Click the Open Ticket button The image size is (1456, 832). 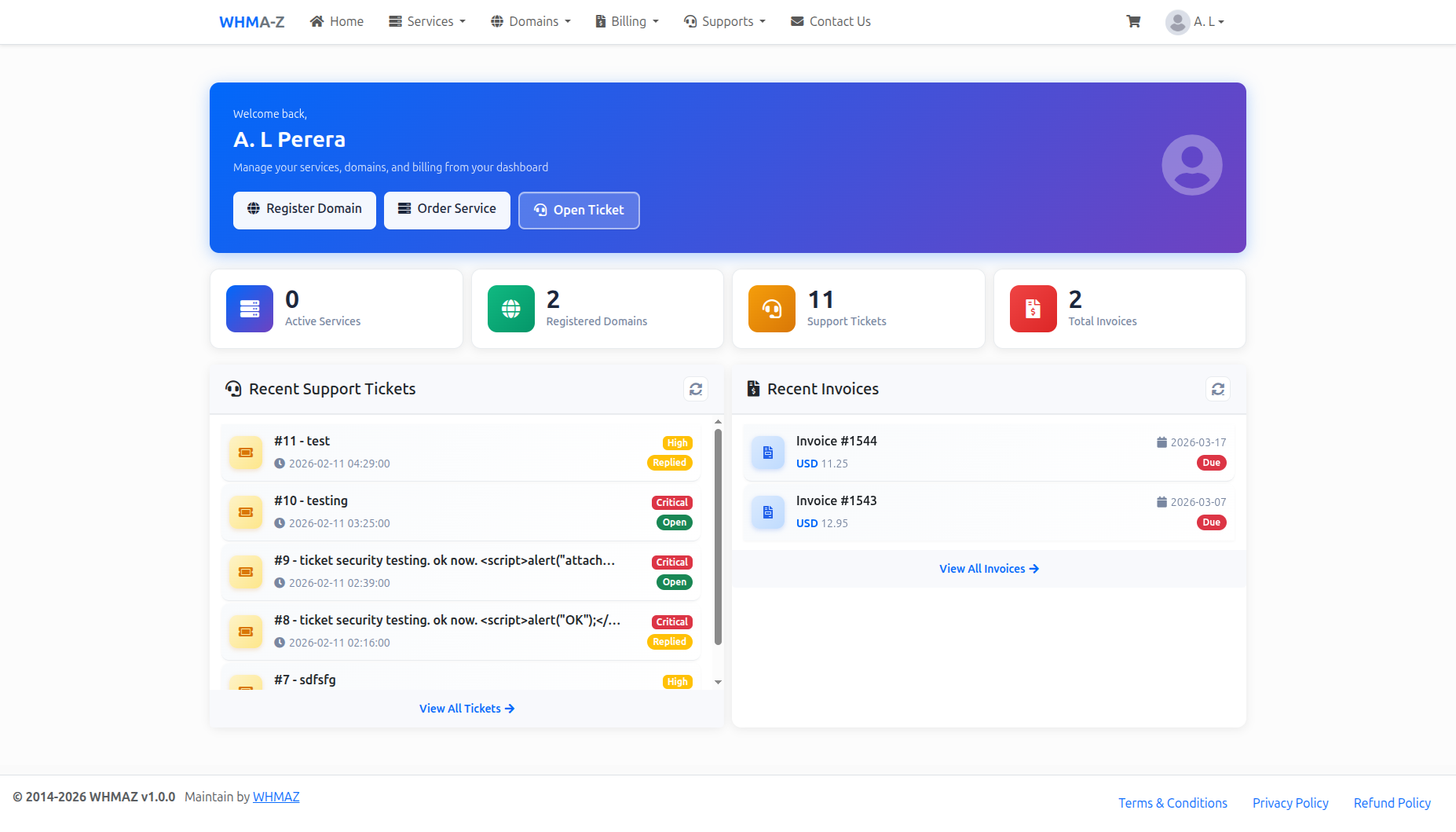click(x=579, y=210)
